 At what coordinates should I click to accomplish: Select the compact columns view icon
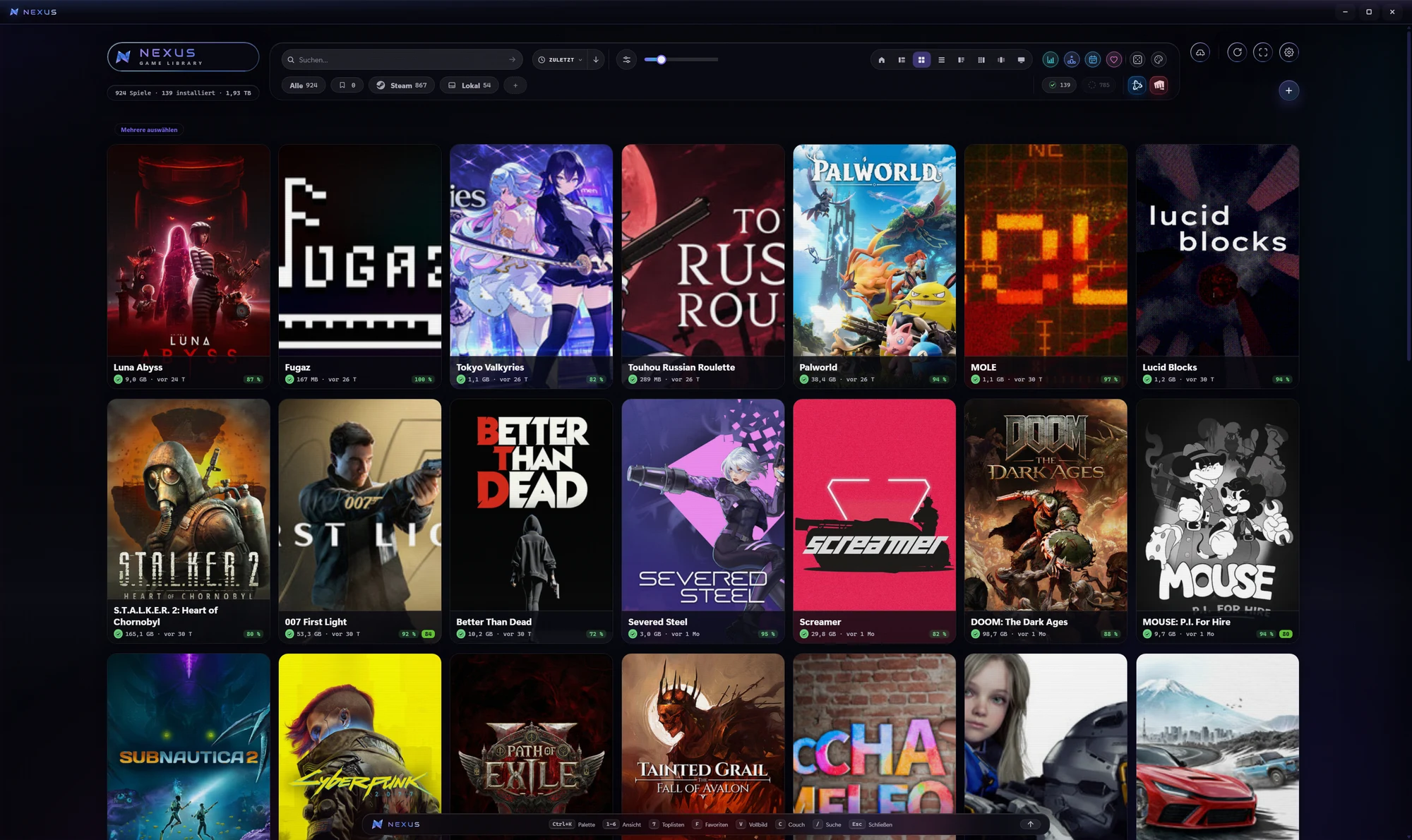click(x=961, y=60)
